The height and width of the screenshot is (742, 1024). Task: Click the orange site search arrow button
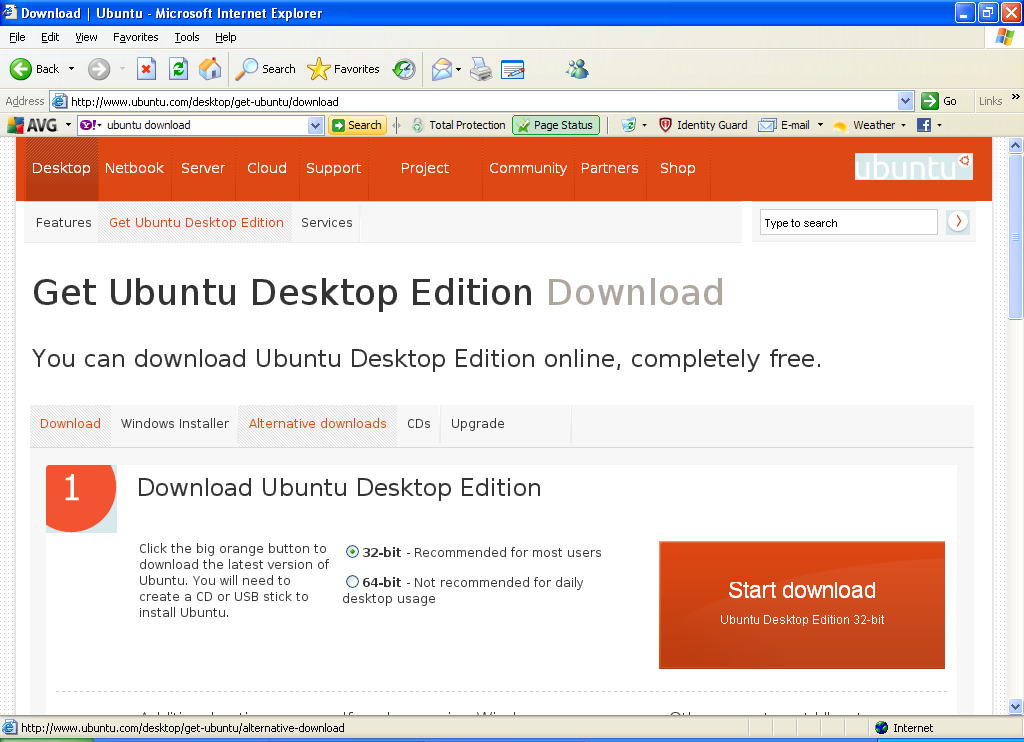tap(958, 221)
